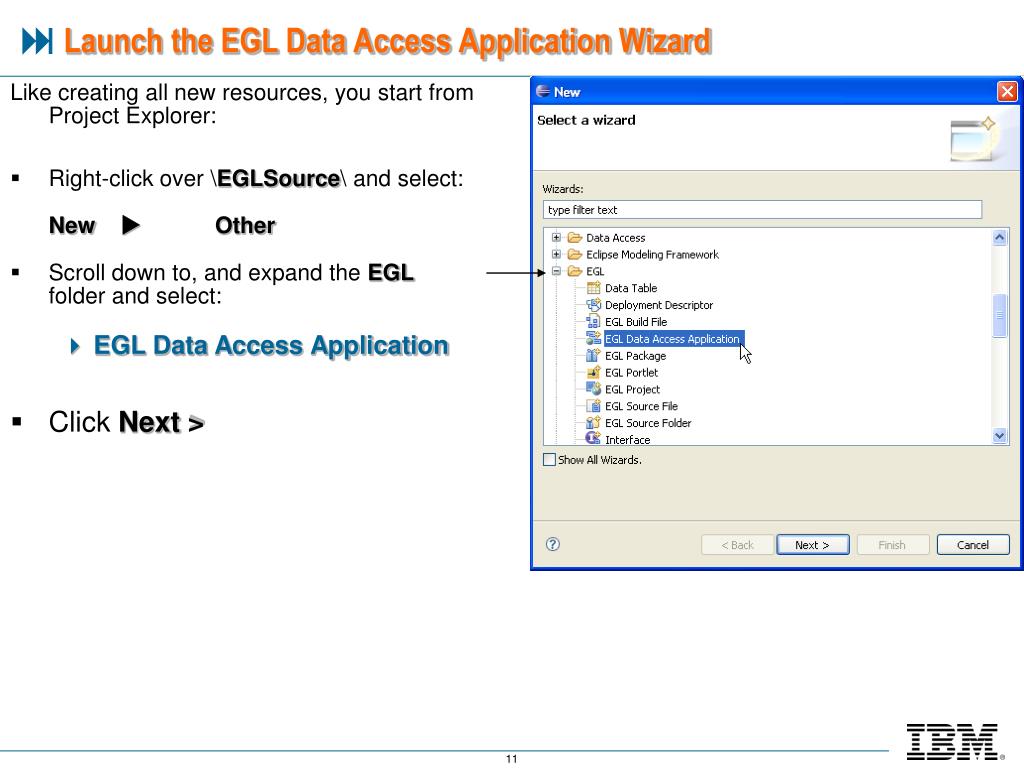Select the Data Table entry
The image size is (1024, 768).
point(631,288)
